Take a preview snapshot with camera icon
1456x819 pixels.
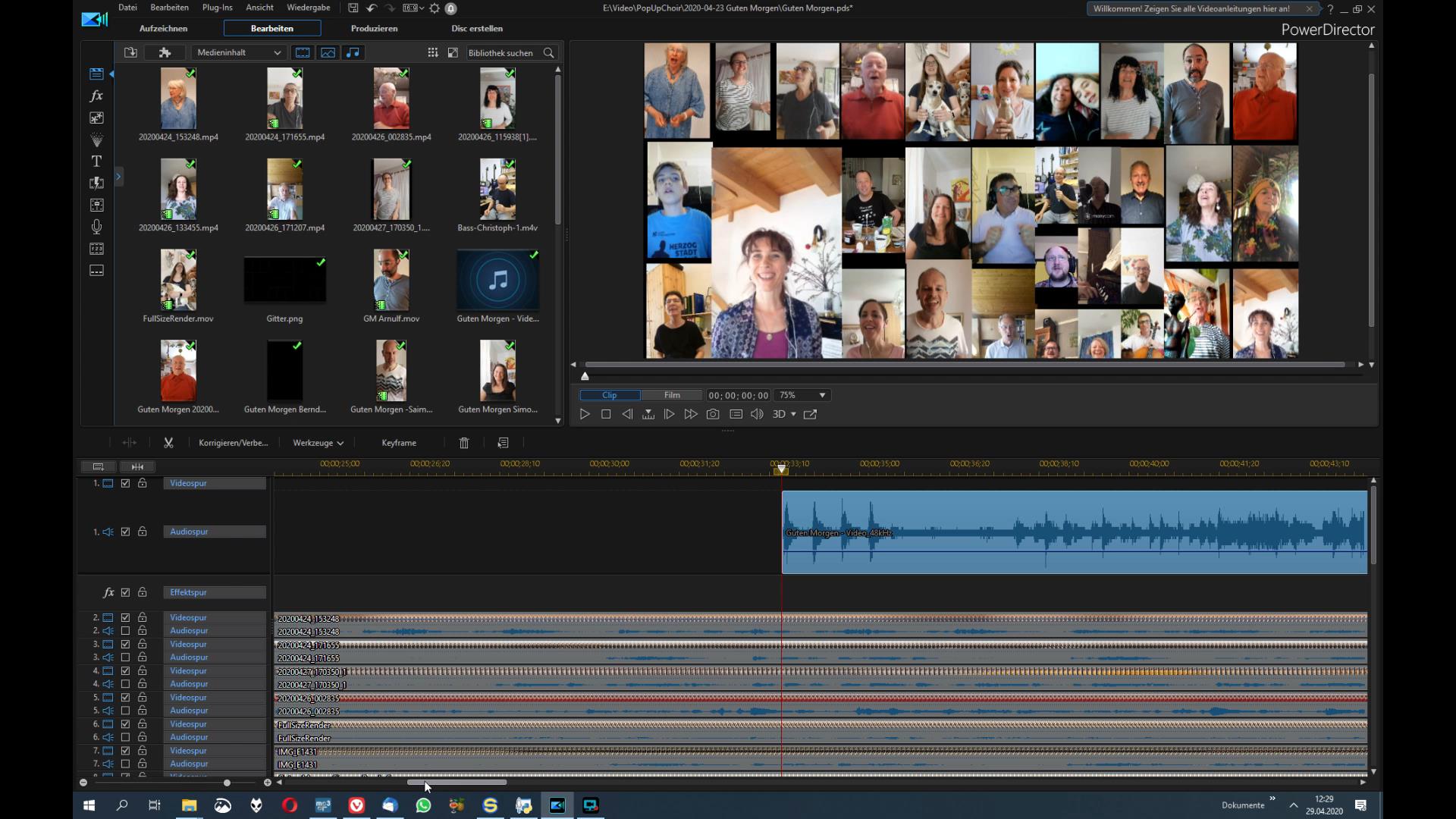(713, 414)
